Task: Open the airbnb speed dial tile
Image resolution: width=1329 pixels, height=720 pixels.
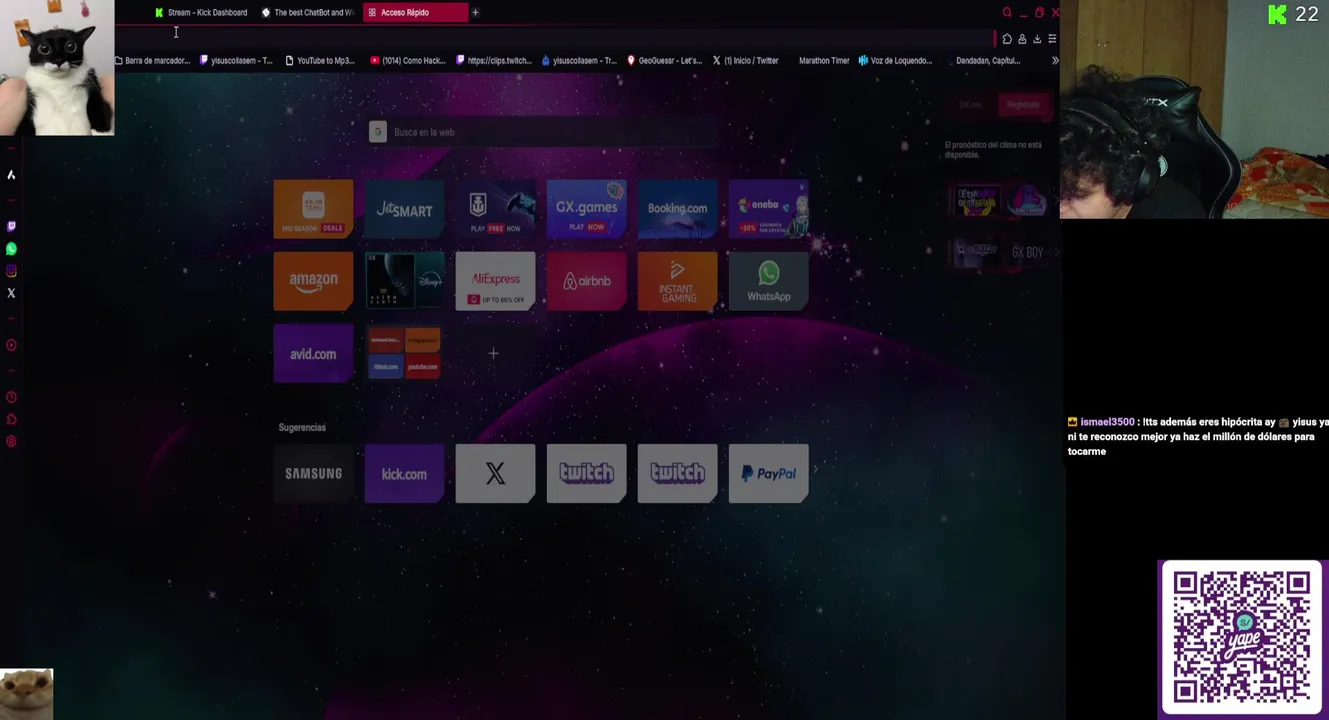Action: coord(586,281)
